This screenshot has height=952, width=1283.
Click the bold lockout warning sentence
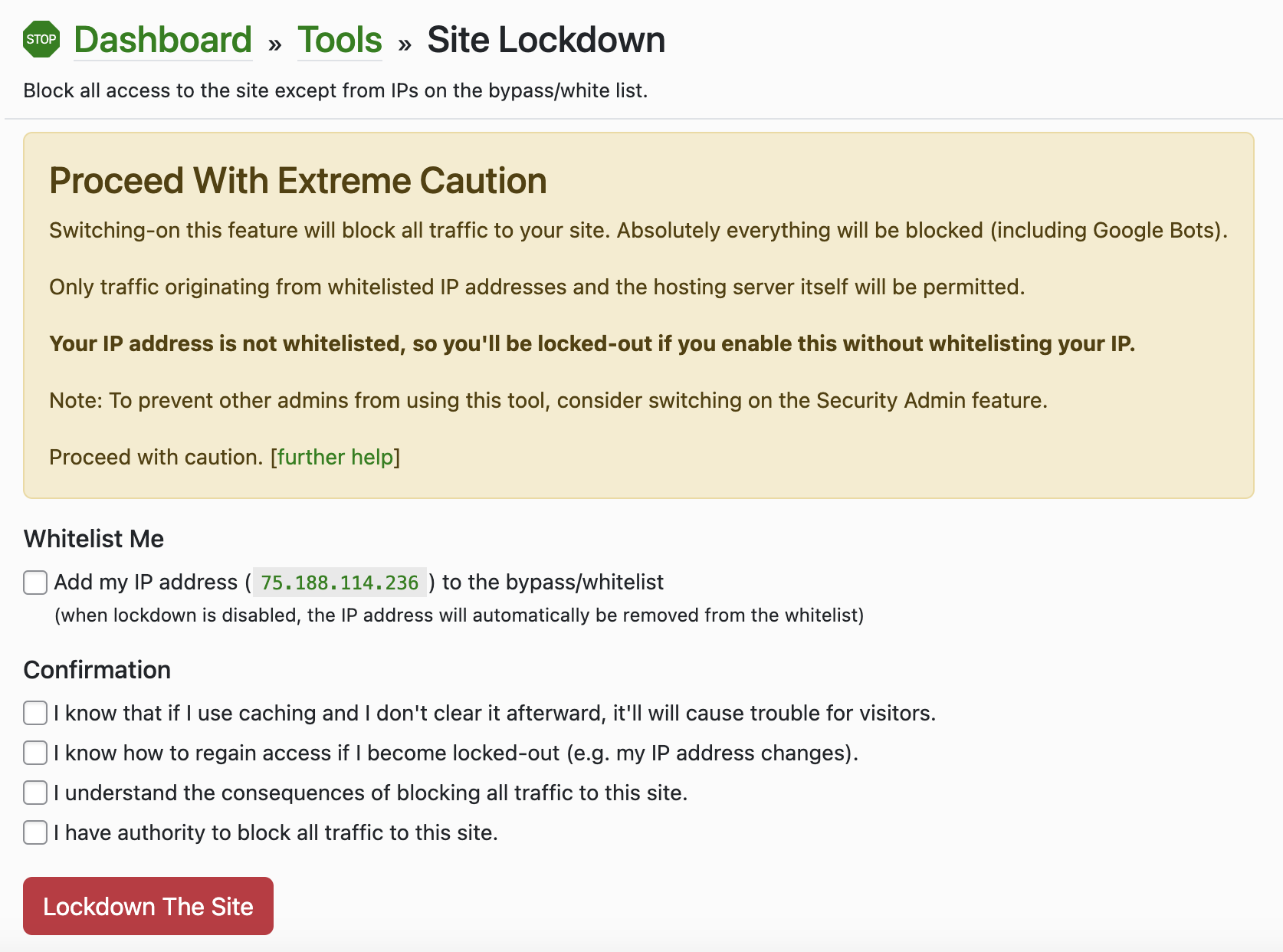click(592, 343)
